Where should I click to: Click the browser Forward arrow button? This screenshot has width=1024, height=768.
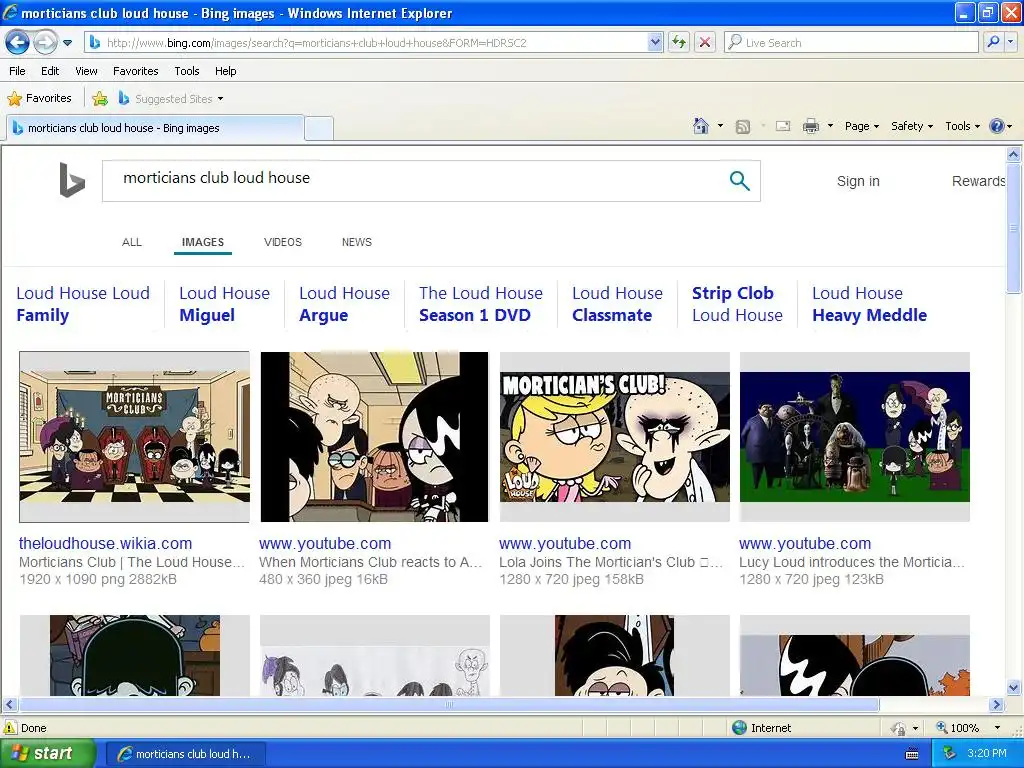coord(44,43)
